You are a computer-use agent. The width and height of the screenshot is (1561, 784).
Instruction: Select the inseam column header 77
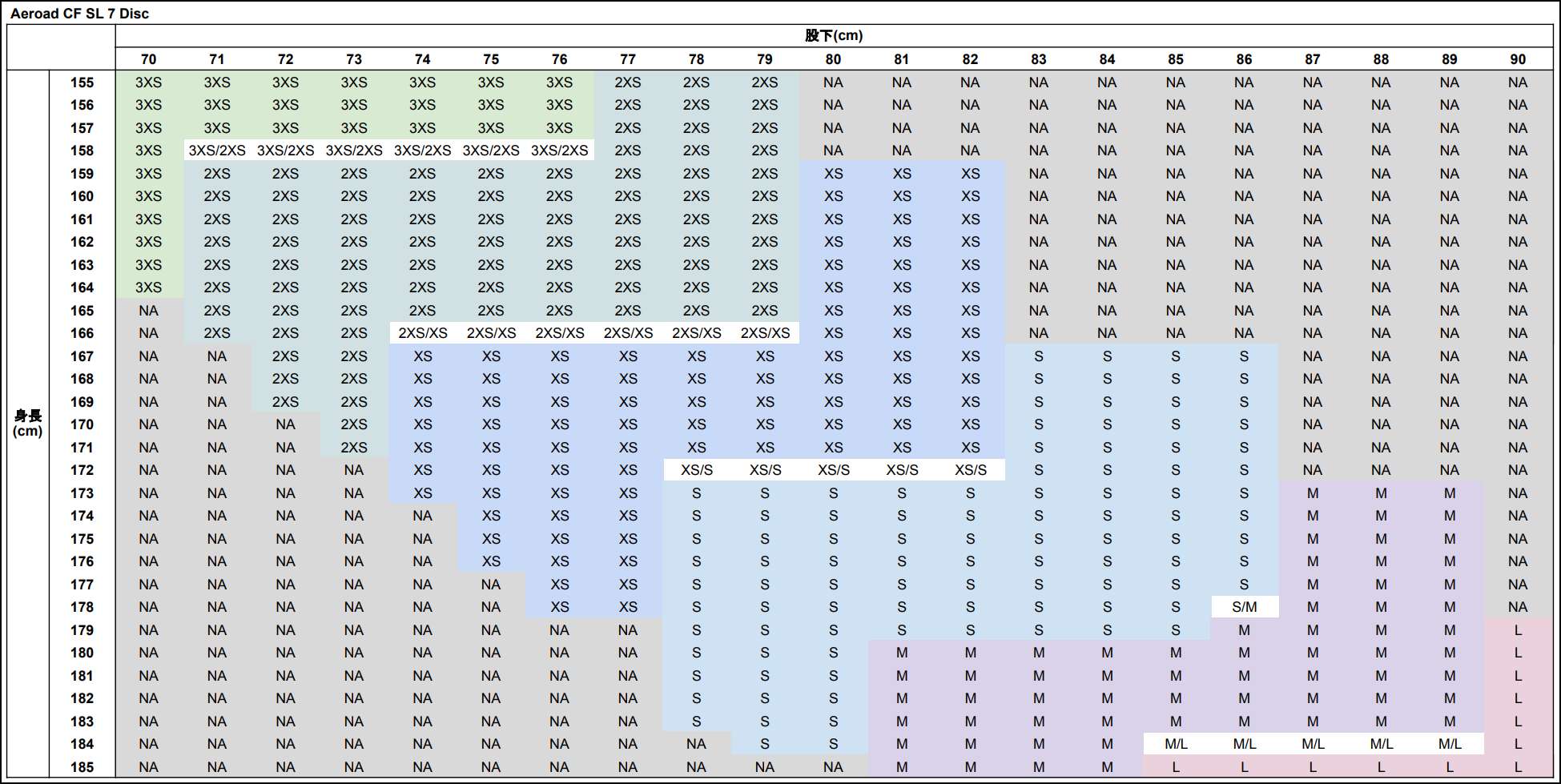click(628, 59)
